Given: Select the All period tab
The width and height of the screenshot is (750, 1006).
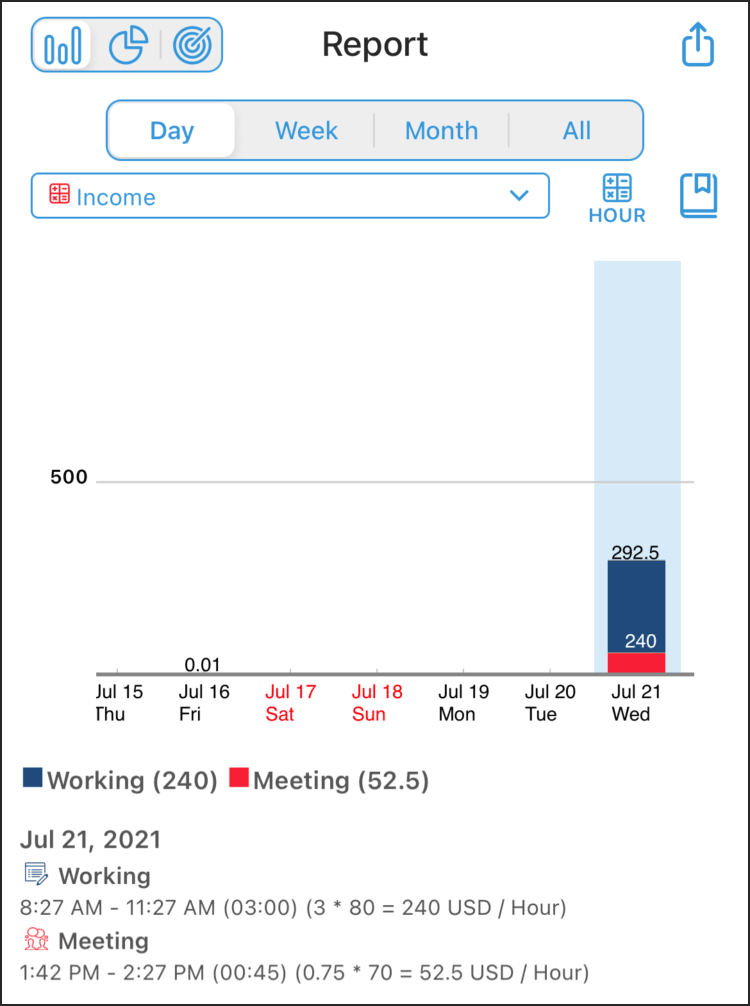Looking at the screenshot, I should click(x=576, y=131).
